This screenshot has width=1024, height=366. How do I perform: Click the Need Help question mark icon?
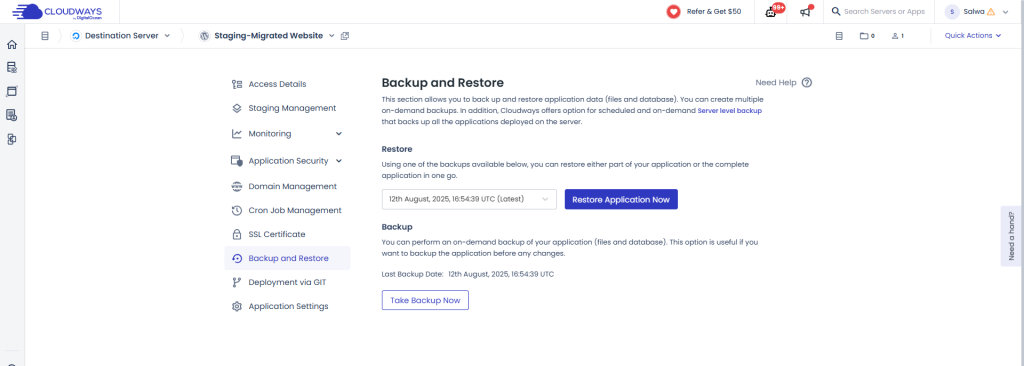(807, 82)
